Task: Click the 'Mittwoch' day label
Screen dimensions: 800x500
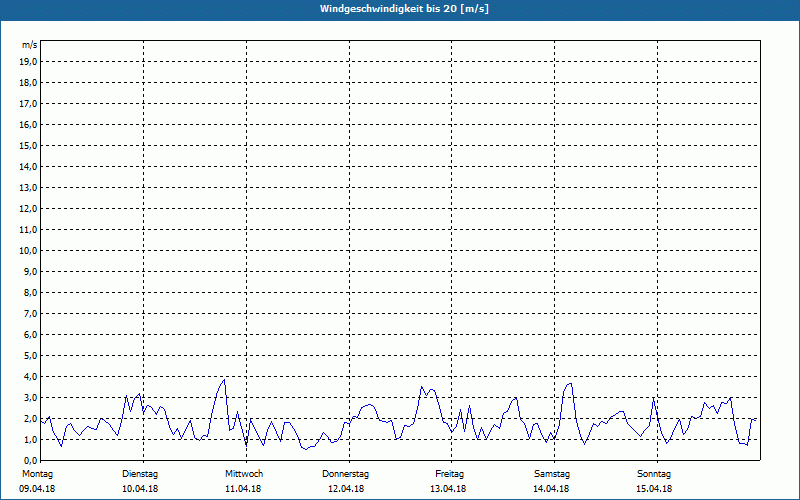Action: tap(244, 474)
